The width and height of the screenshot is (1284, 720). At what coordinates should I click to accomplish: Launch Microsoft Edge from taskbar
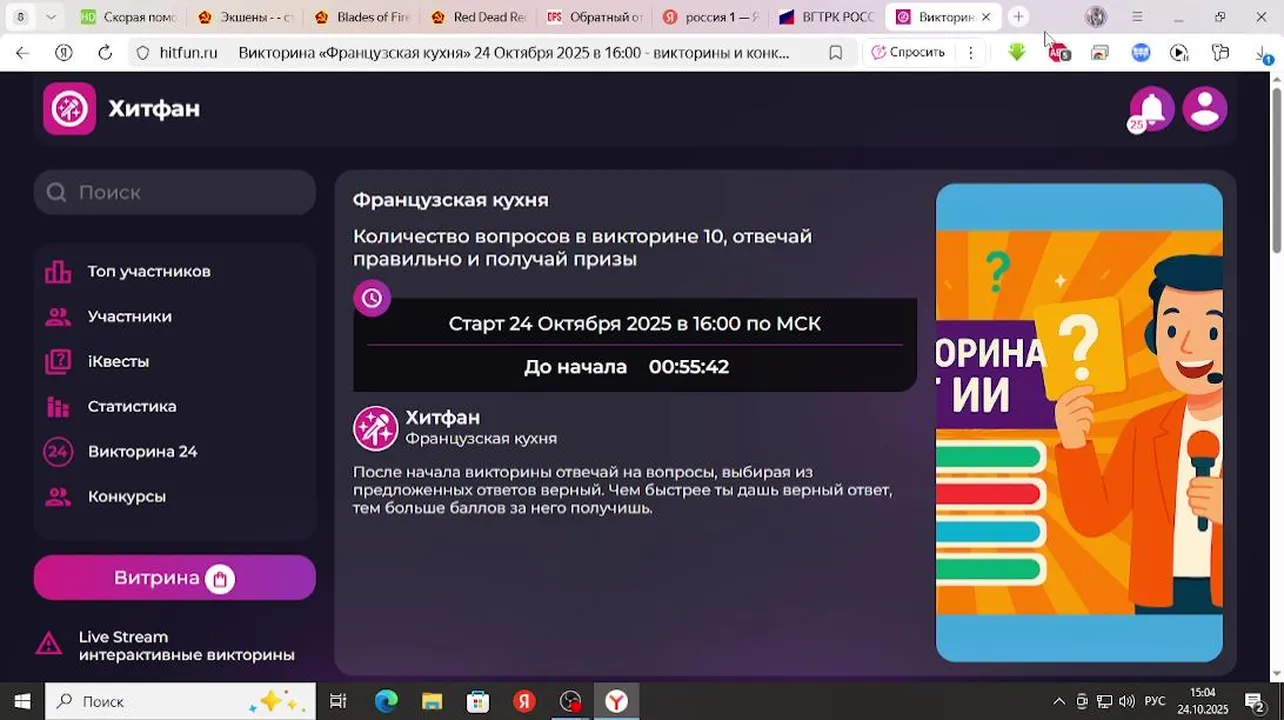point(386,701)
